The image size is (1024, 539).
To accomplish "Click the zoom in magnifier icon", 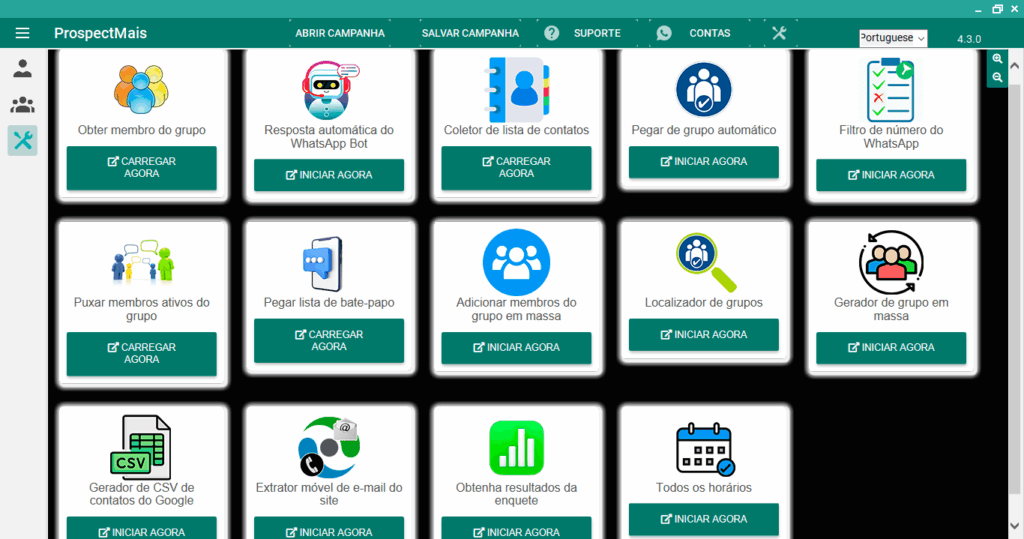I will click(x=997, y=59).
